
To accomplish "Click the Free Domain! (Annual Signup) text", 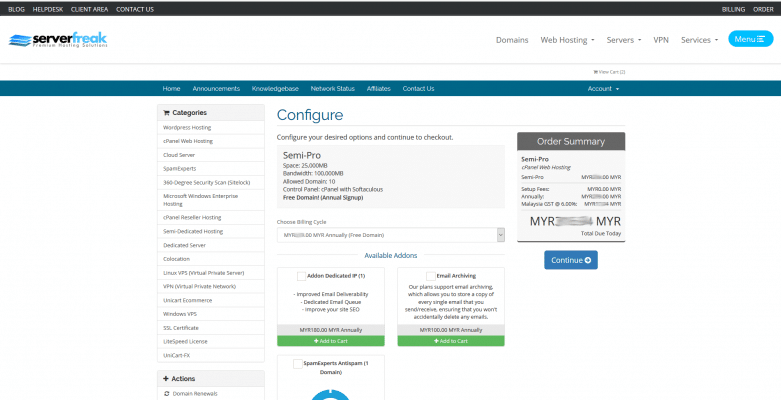I will click(x=323, y=198).
